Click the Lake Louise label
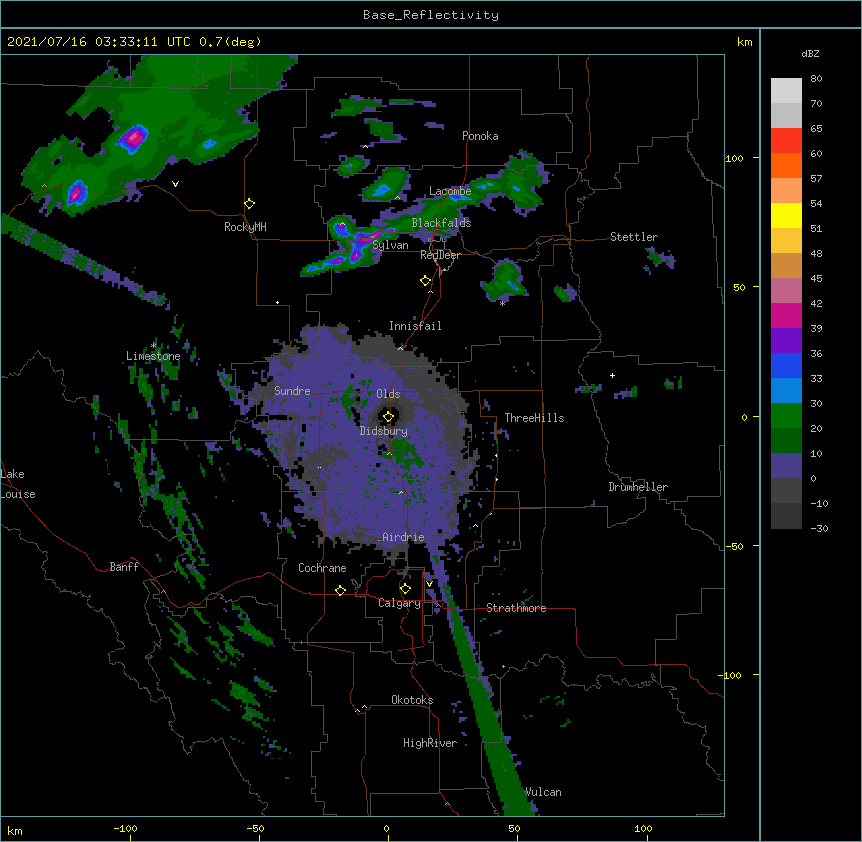The image size is (862, 842). pyautogui.click(x=18, y=484)
